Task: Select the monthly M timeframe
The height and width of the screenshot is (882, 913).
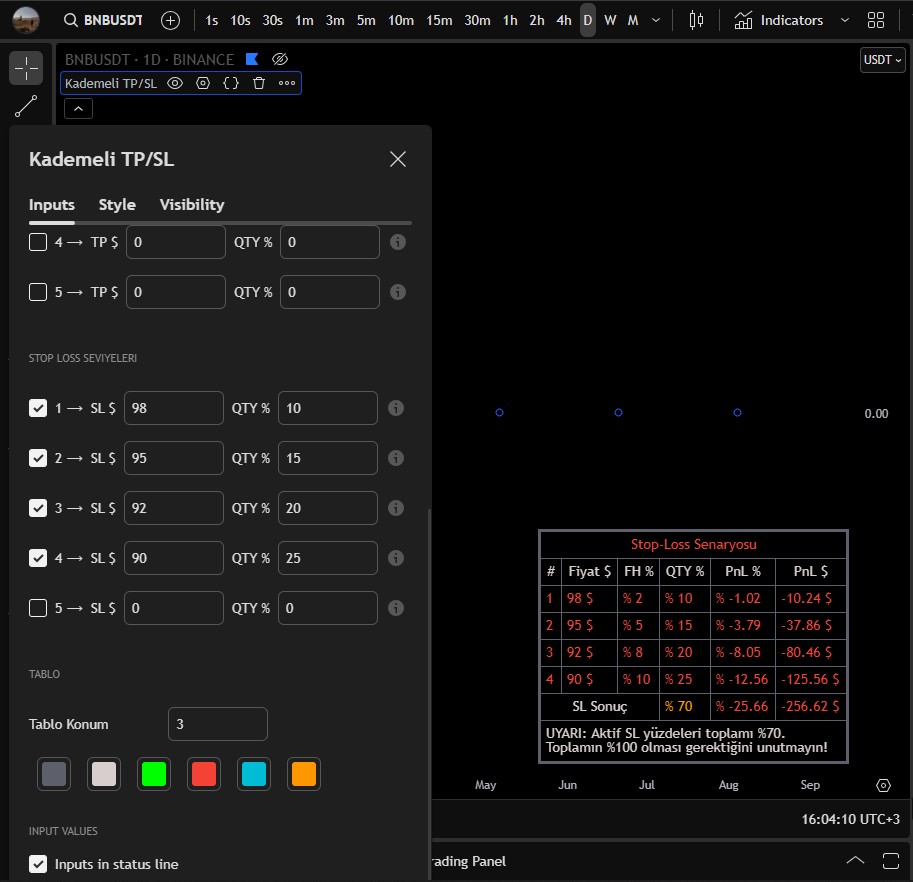Action: (633, 20)
